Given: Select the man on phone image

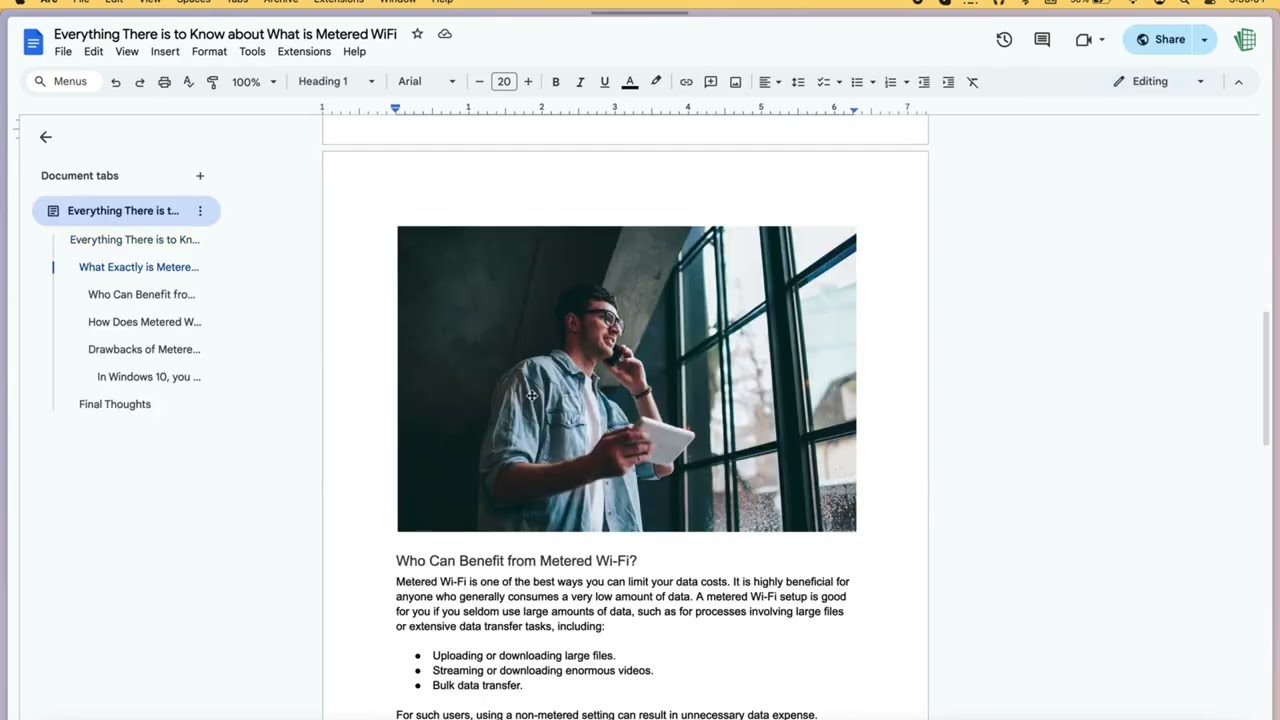Looking at the screenshot, I should click(x=626, y=379).
